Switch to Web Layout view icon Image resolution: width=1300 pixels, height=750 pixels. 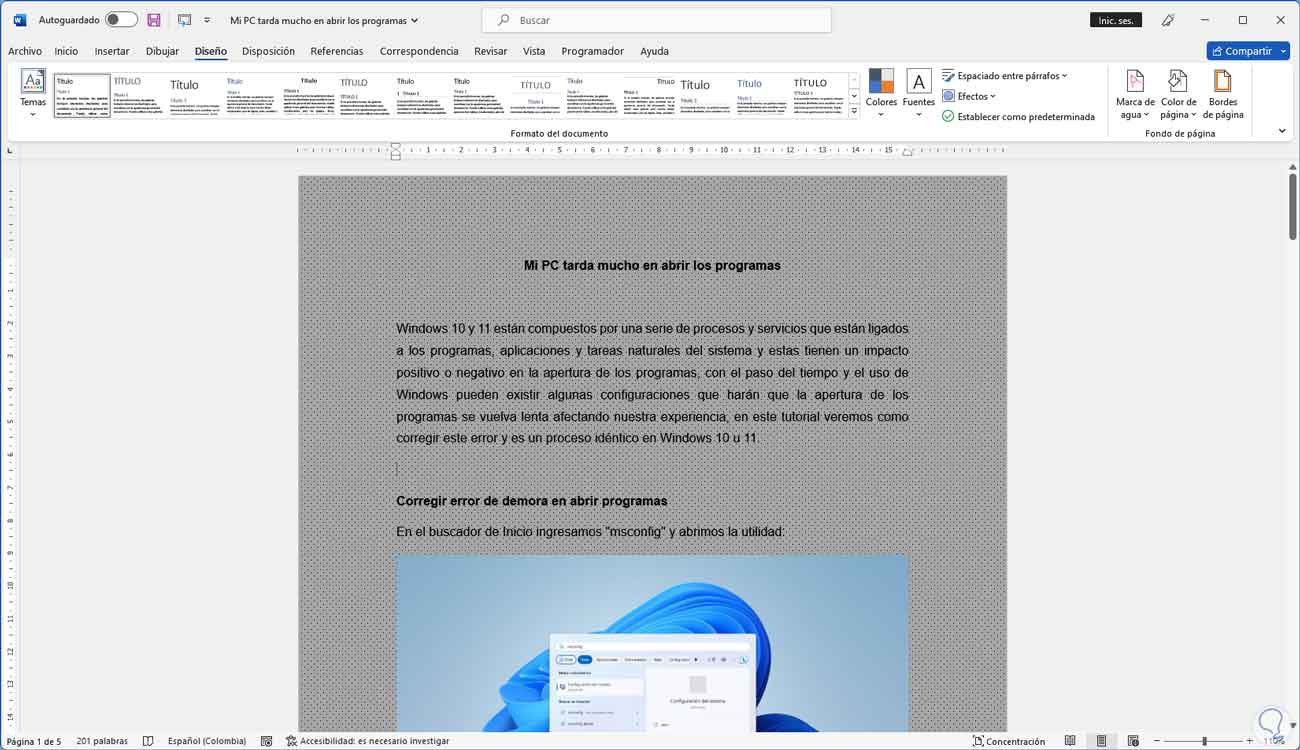1132,741
